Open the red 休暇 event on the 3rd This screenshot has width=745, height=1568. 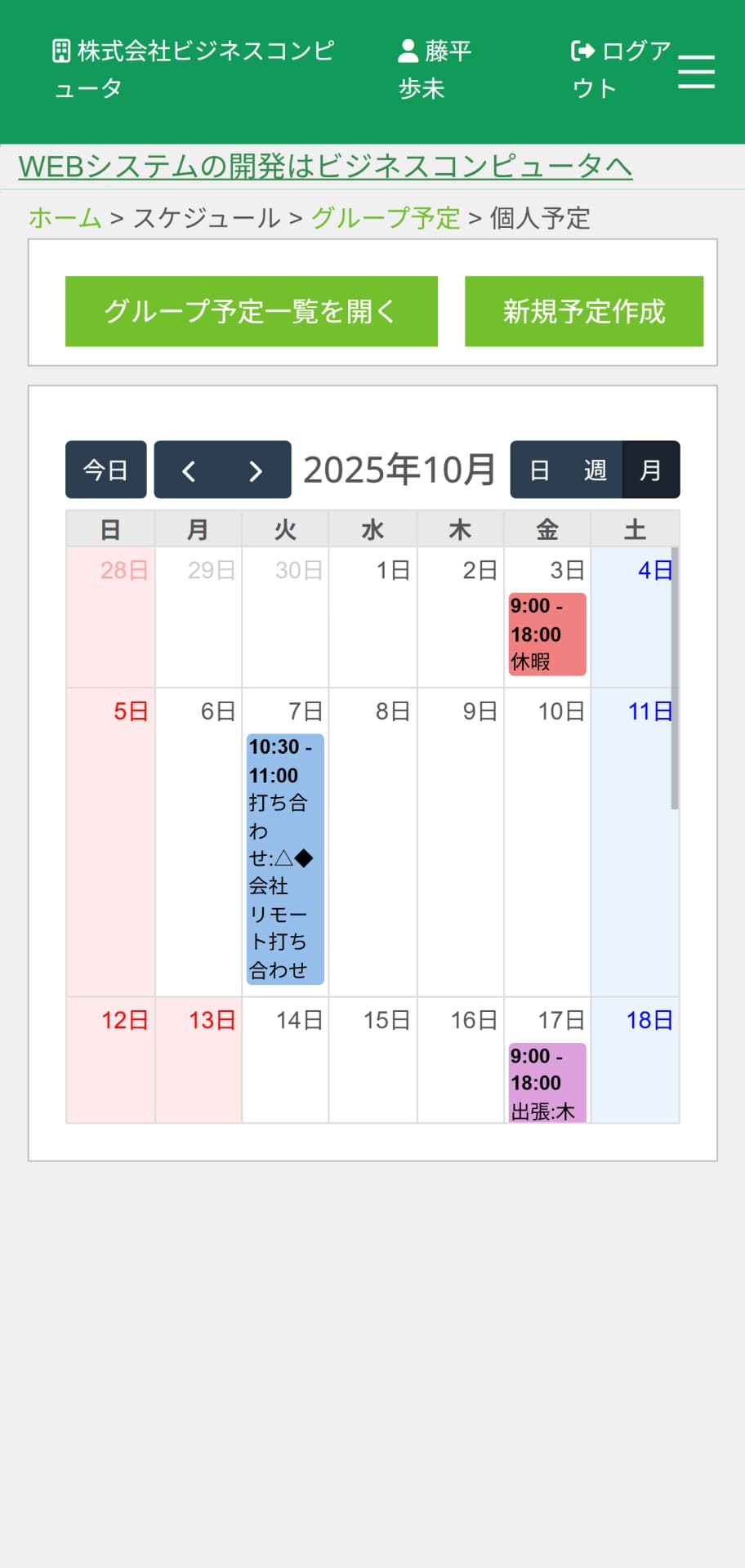[546, 635]
